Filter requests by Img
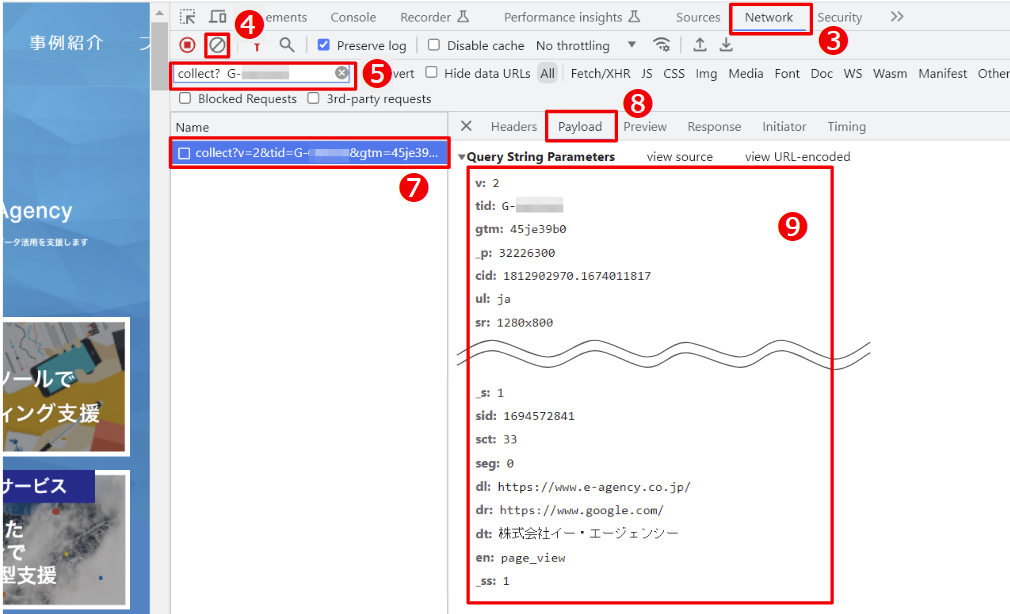 pos(706,73)
